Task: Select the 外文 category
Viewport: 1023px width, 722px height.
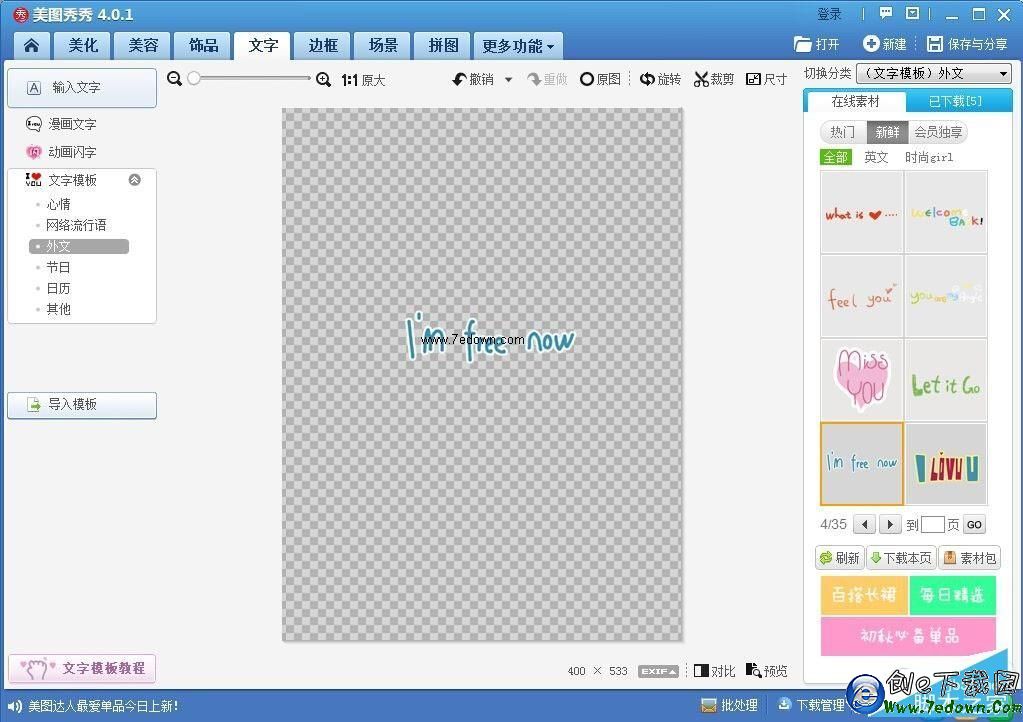Action: pos(79,247)
